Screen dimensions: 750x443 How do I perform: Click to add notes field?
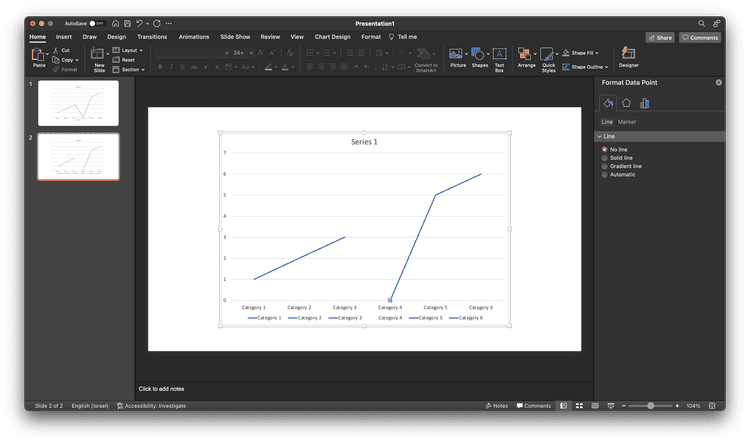[161, 389]
